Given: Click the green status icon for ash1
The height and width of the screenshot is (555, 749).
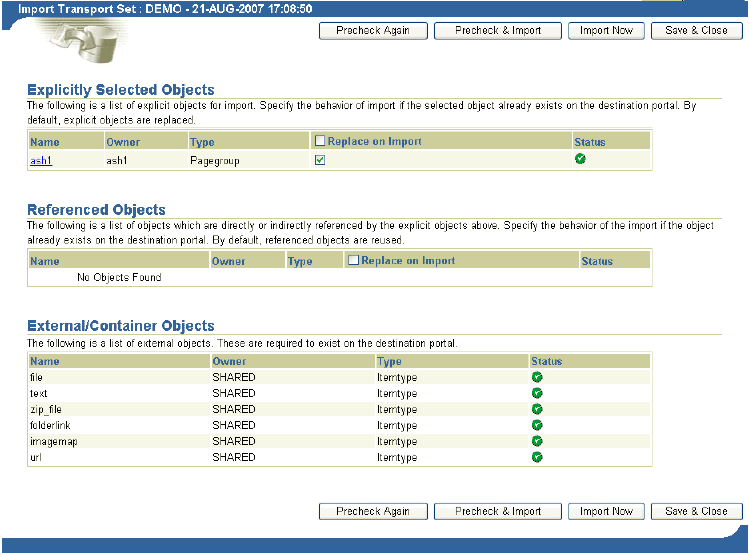Looking at the screenshot, I should [x=580, y=159].
